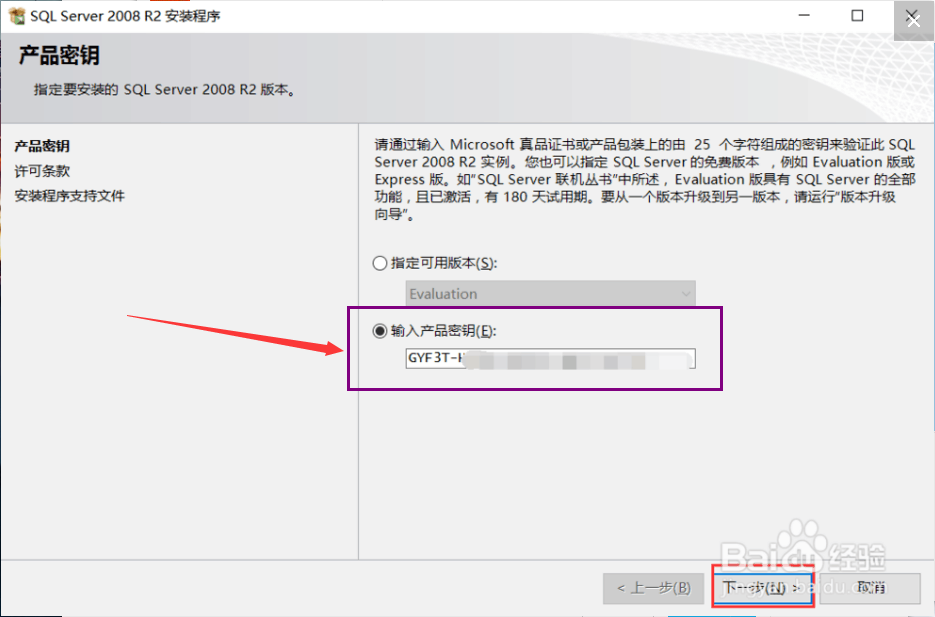This screenshot has width=935, height=617.
Task: Click the product key description paragraph
Action: [x=645, y=179]
